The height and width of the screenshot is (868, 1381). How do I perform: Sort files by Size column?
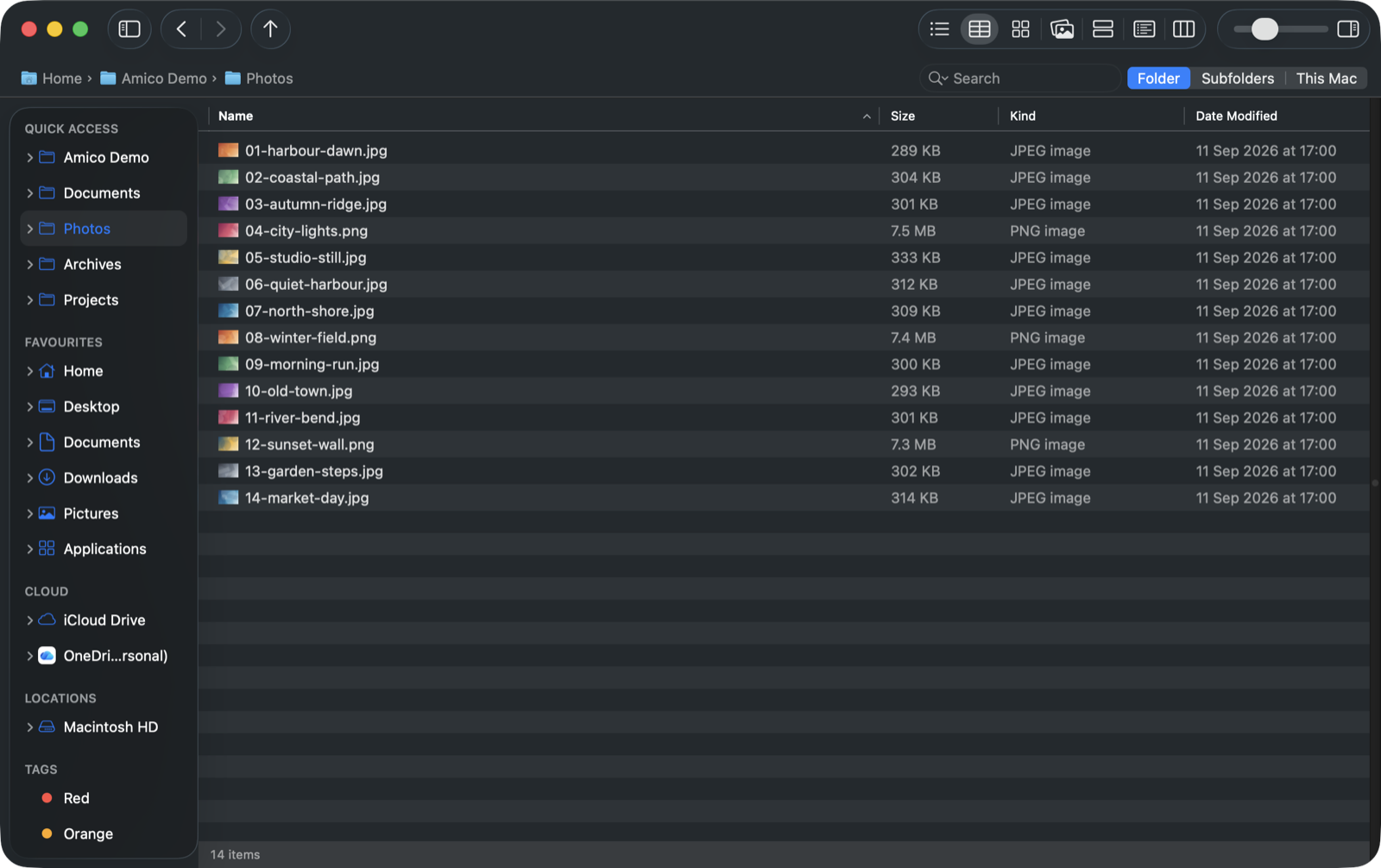point(903,116)
